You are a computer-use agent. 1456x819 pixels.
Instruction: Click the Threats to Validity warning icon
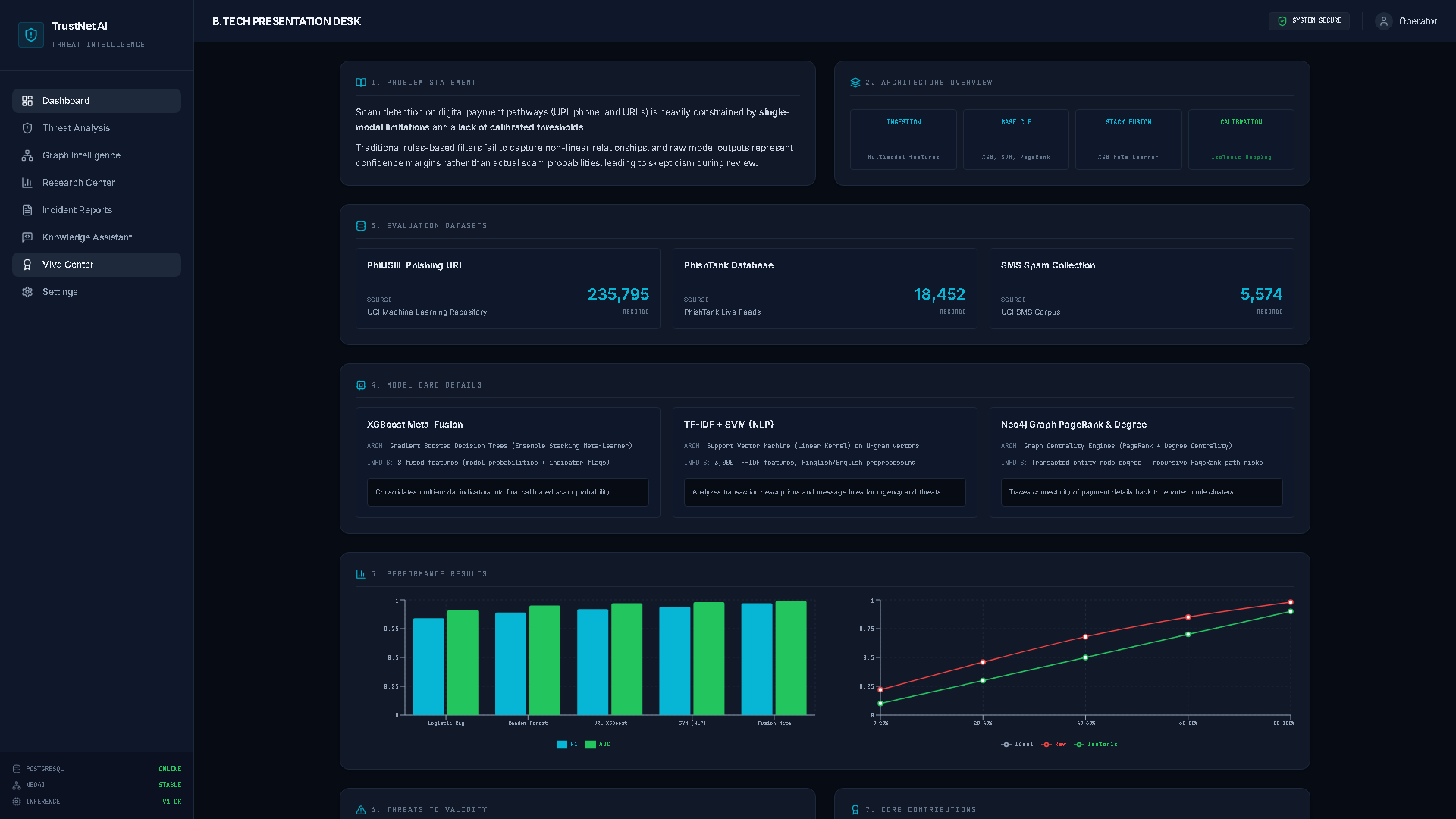361,810
